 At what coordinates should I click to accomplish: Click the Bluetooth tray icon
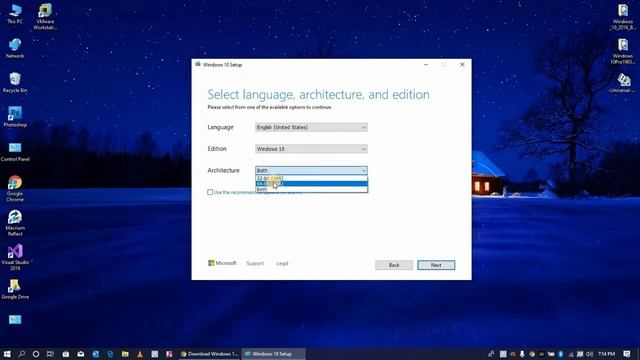click(560, 354)
